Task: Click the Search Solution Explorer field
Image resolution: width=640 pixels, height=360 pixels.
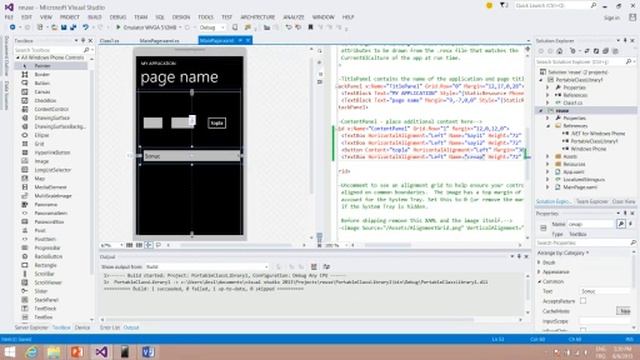Action: click(x=580, y=62)
